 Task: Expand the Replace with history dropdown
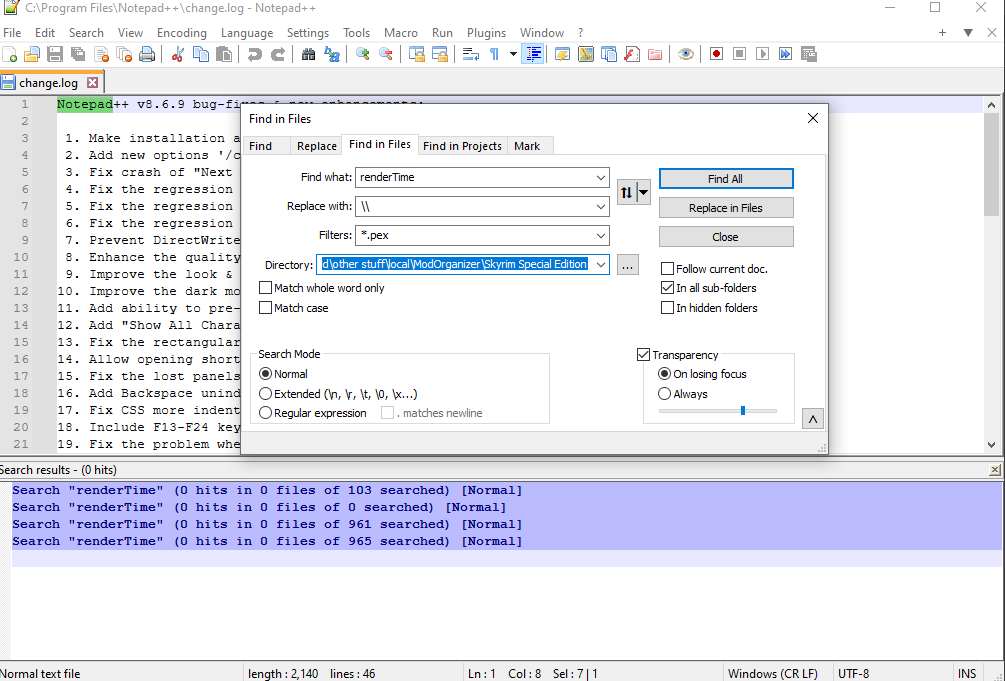(x=601, y=206)
